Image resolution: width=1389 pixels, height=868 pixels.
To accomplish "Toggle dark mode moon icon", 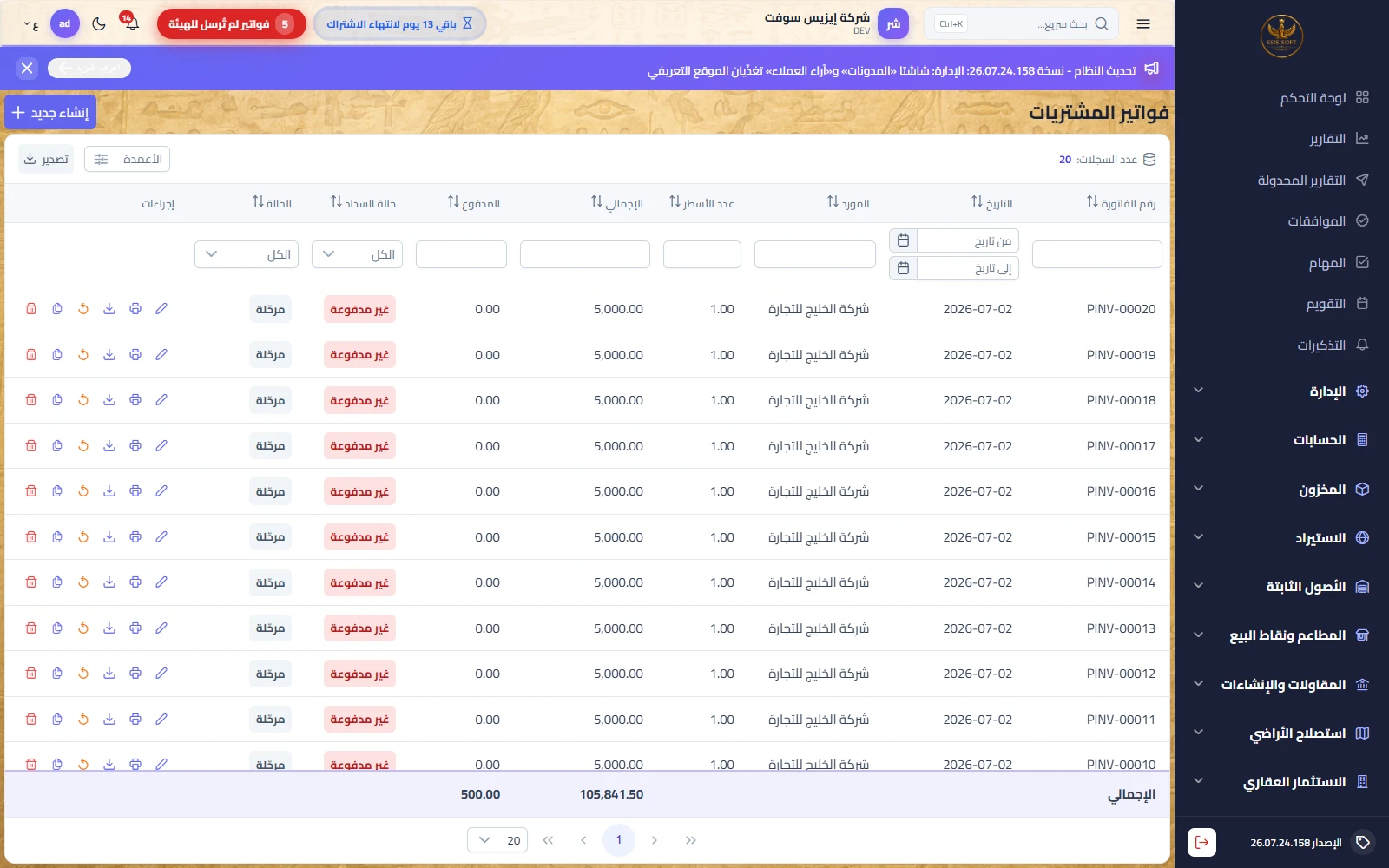I will 99,24.
